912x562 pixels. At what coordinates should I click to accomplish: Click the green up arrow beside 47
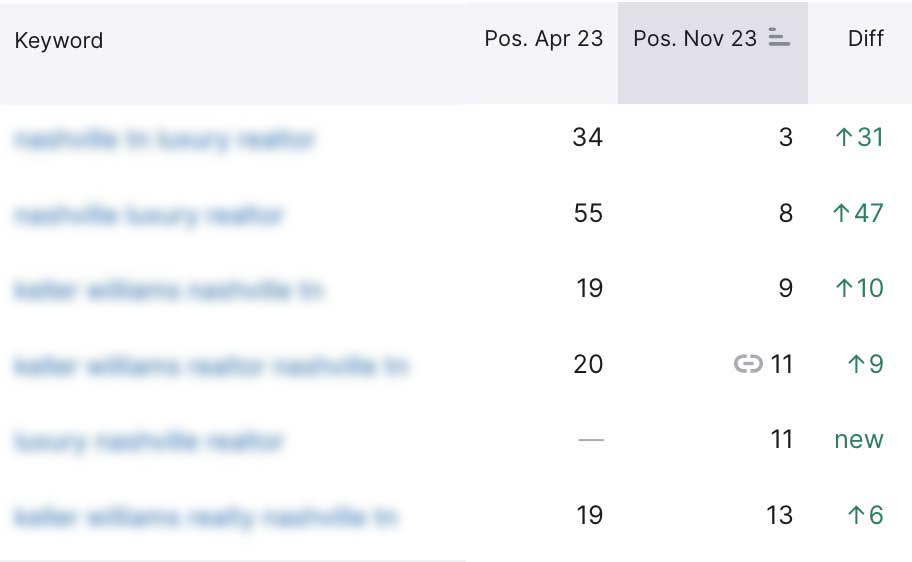[841, 214]
